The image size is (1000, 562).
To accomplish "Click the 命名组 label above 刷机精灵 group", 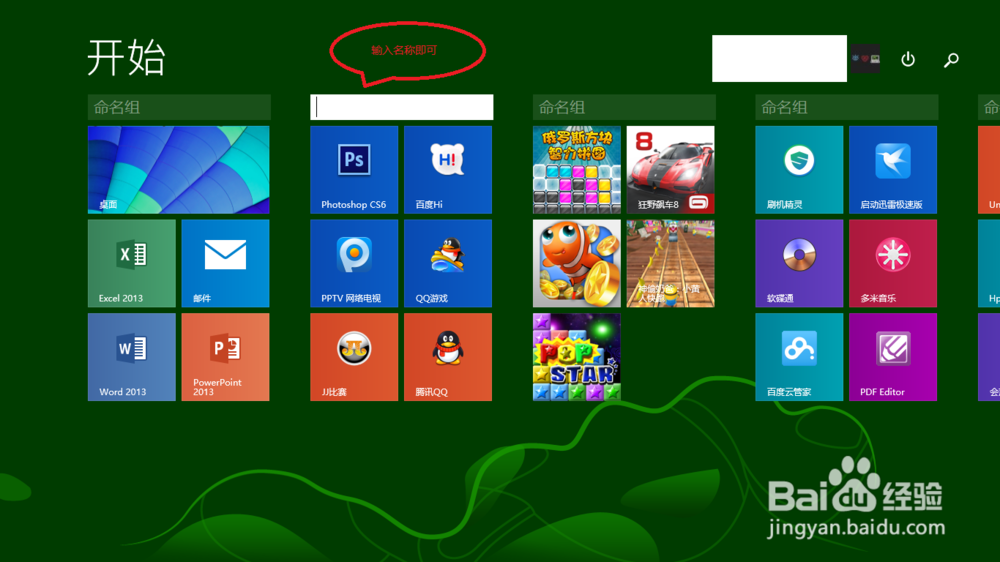I will point(847,107).
